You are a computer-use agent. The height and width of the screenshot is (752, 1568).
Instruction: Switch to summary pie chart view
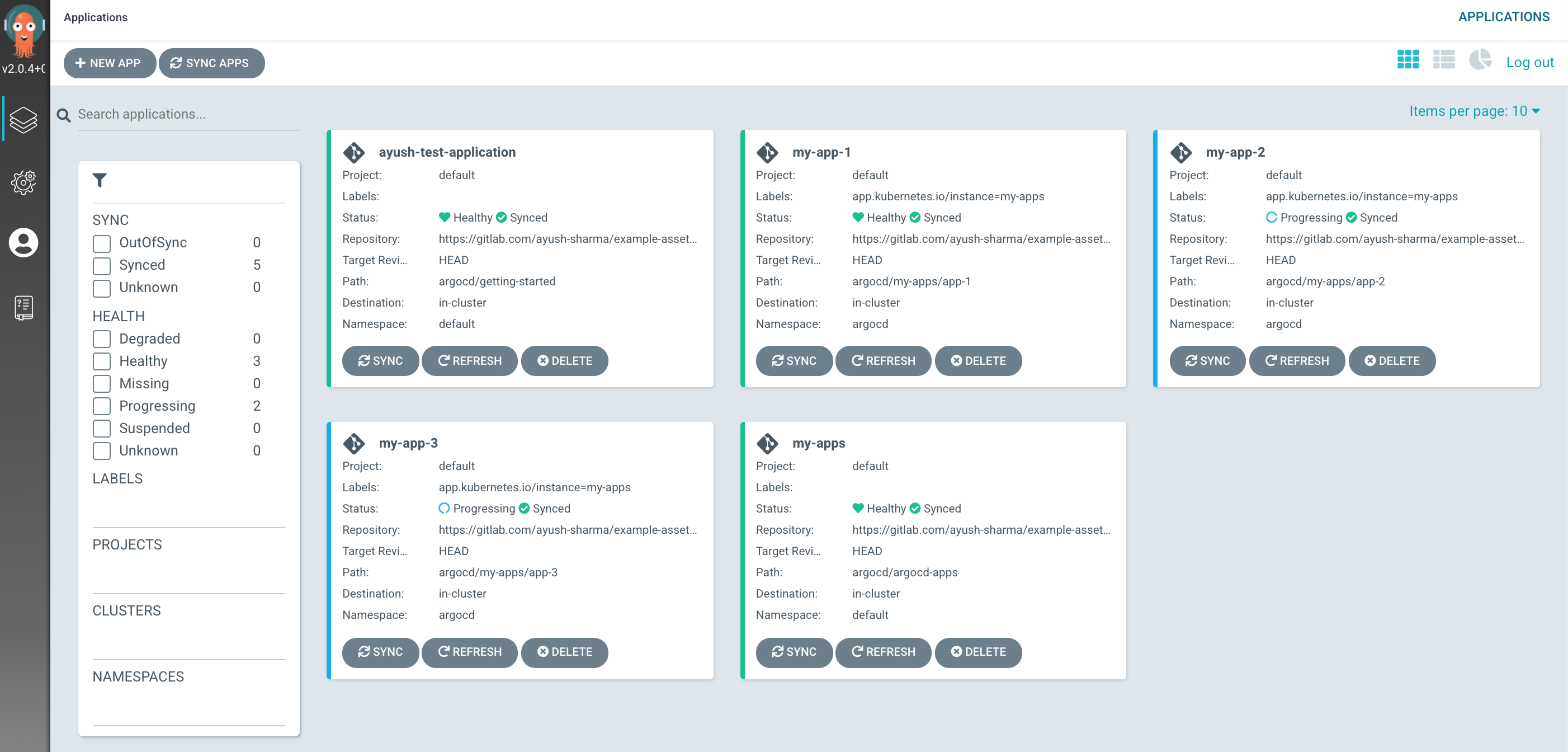tap(1480, 60)
